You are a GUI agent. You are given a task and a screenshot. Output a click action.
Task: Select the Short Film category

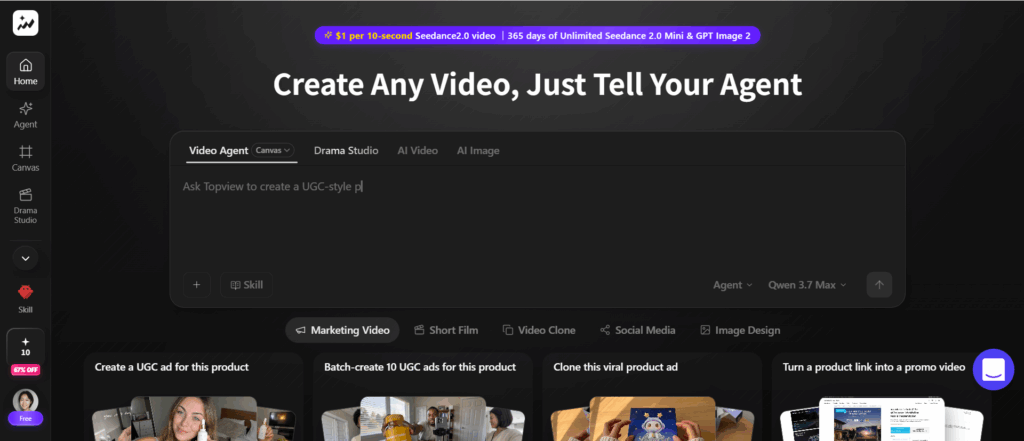446,330
